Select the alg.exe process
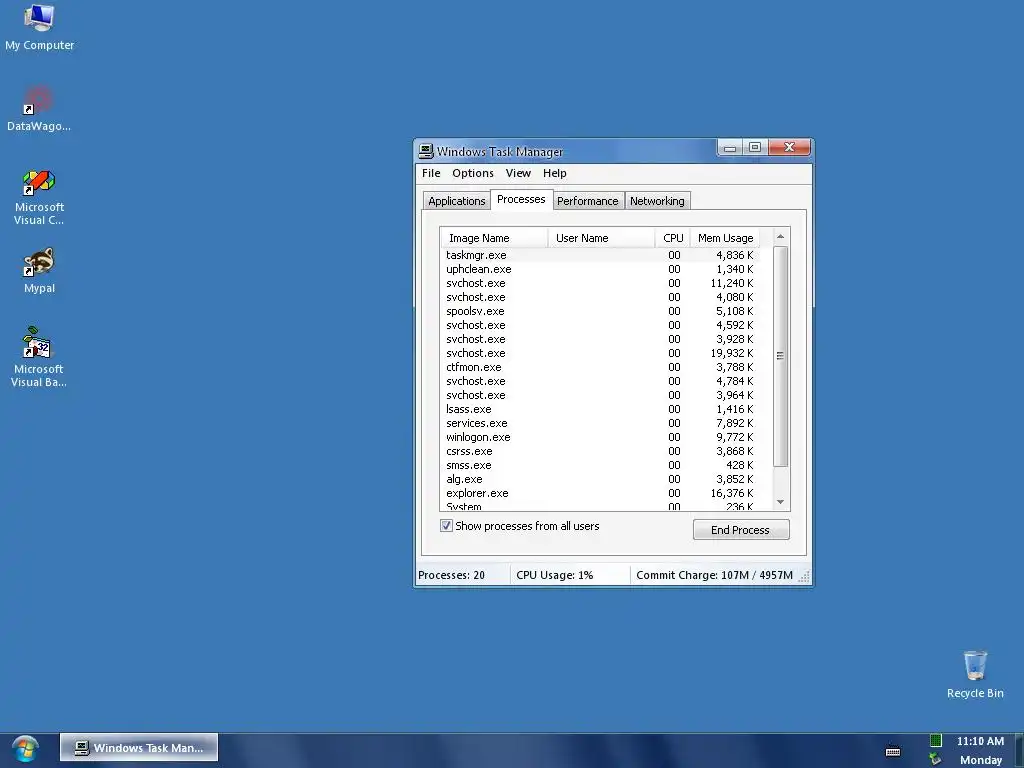 tap(600, 479)
